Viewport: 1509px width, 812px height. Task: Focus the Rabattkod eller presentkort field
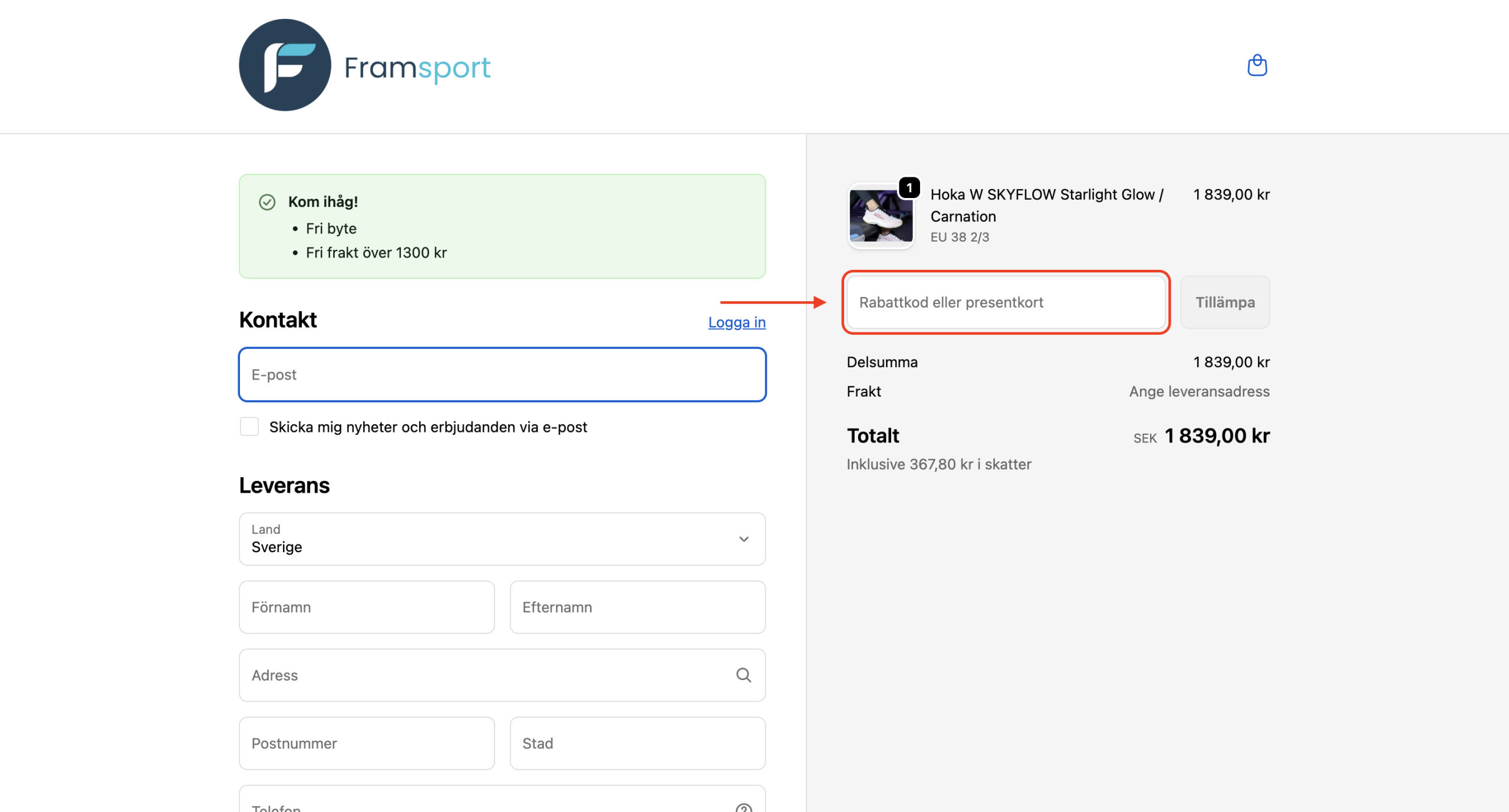coord(1006,302)
